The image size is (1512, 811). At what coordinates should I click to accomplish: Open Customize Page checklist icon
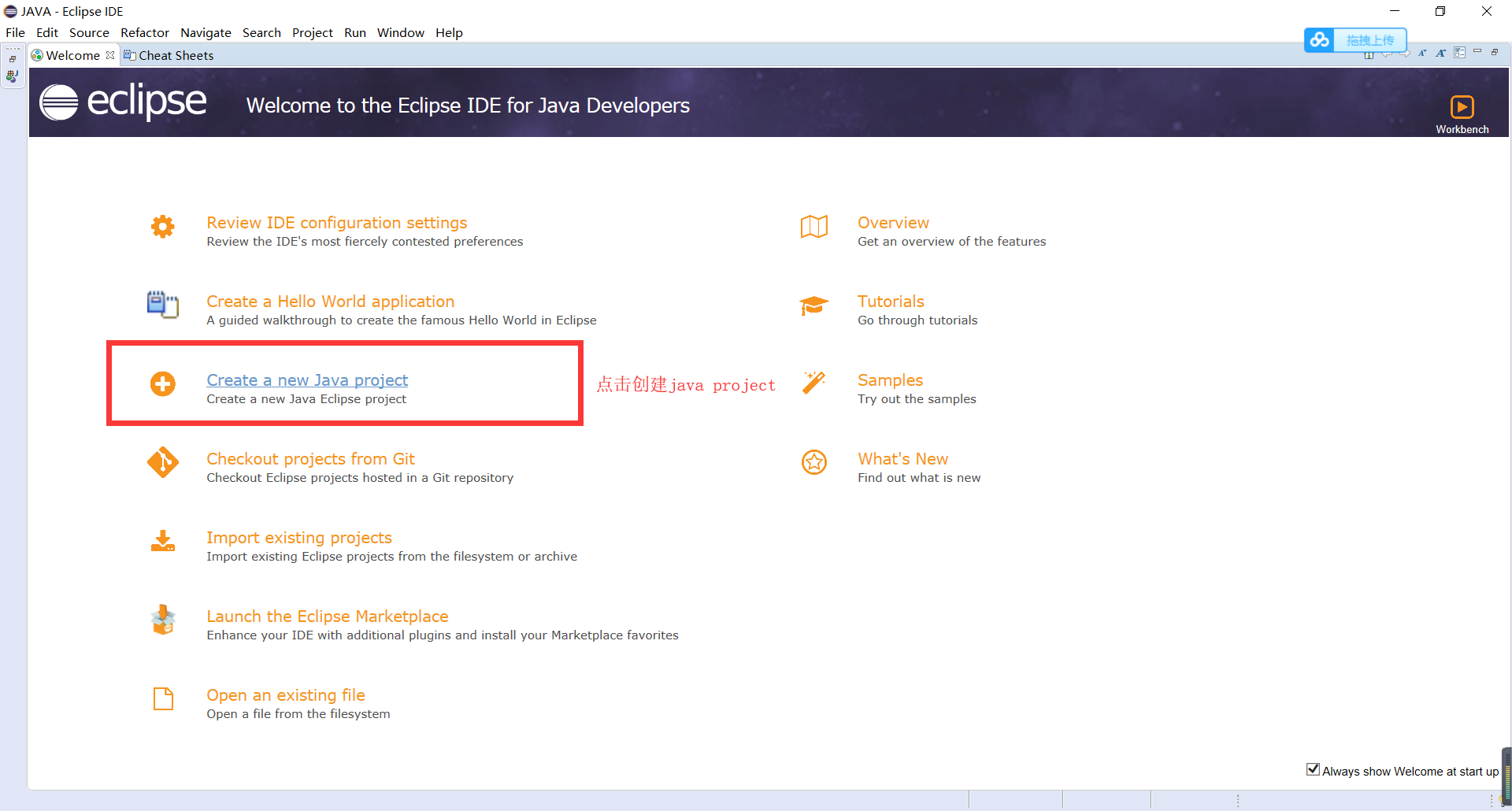point(1459,53)
